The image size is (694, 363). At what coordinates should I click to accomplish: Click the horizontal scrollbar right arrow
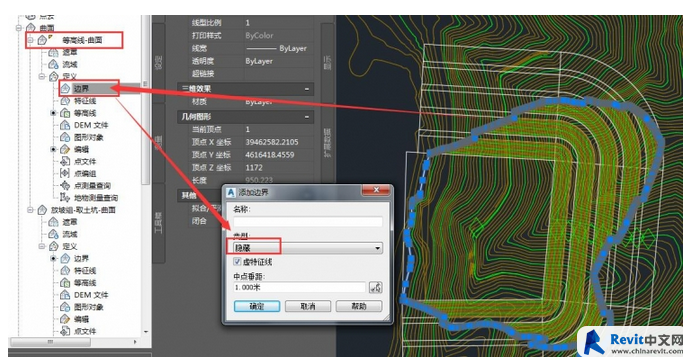135,342
